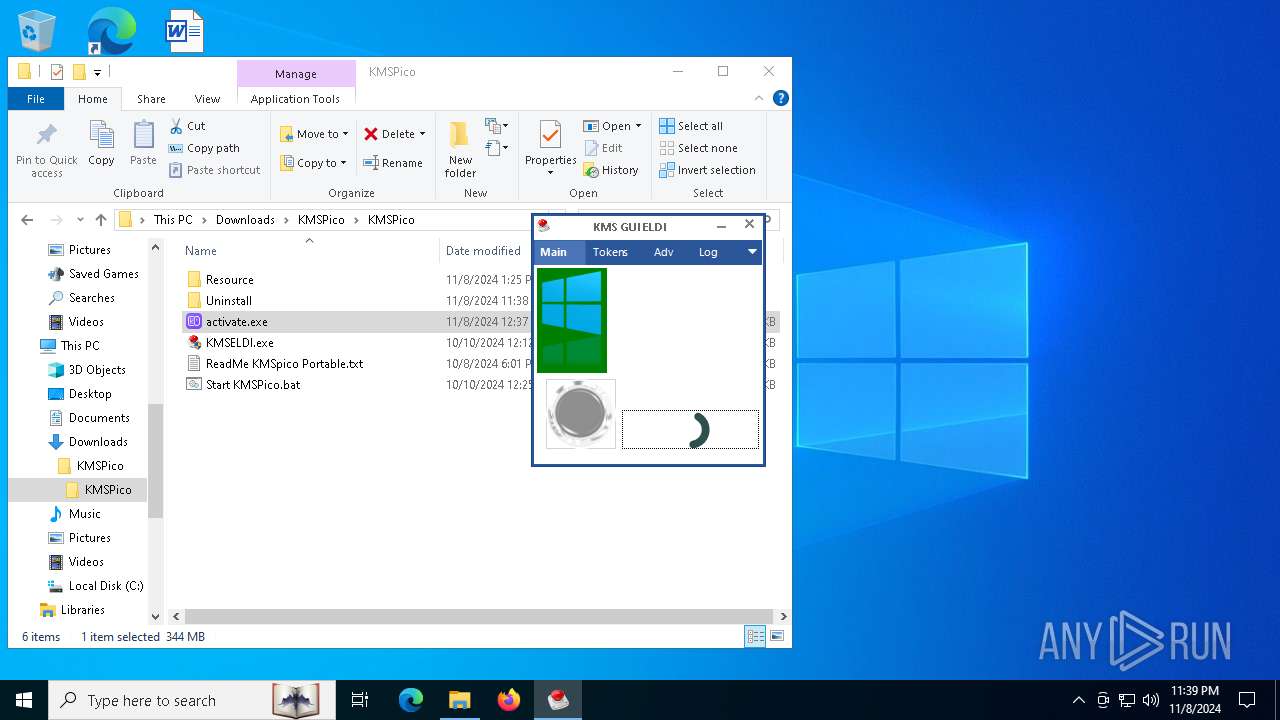Open the Move to dropdown

point(314,134)
